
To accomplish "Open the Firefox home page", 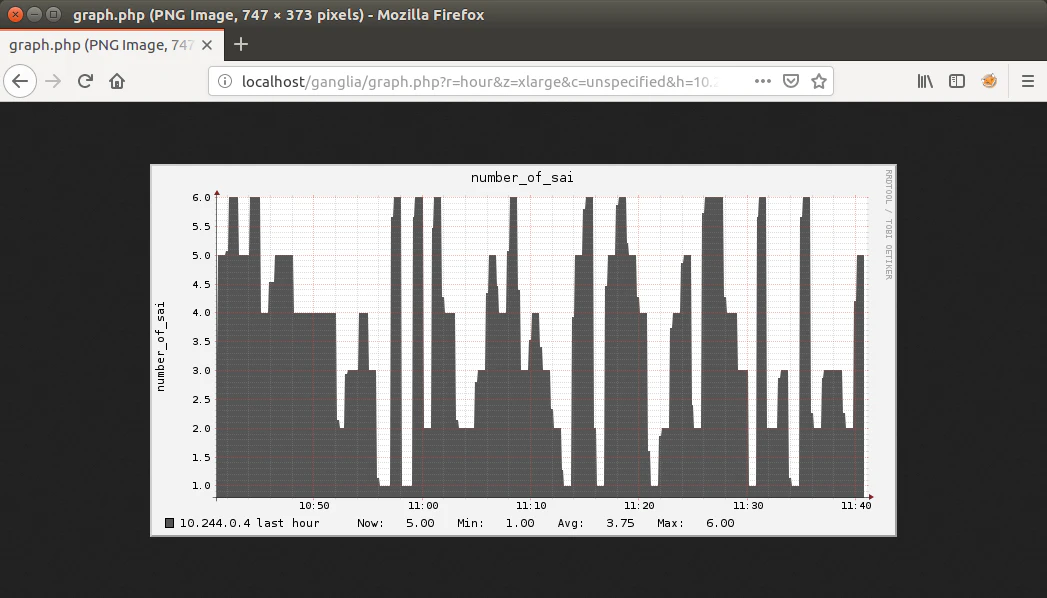I will [x=117, y=81].
